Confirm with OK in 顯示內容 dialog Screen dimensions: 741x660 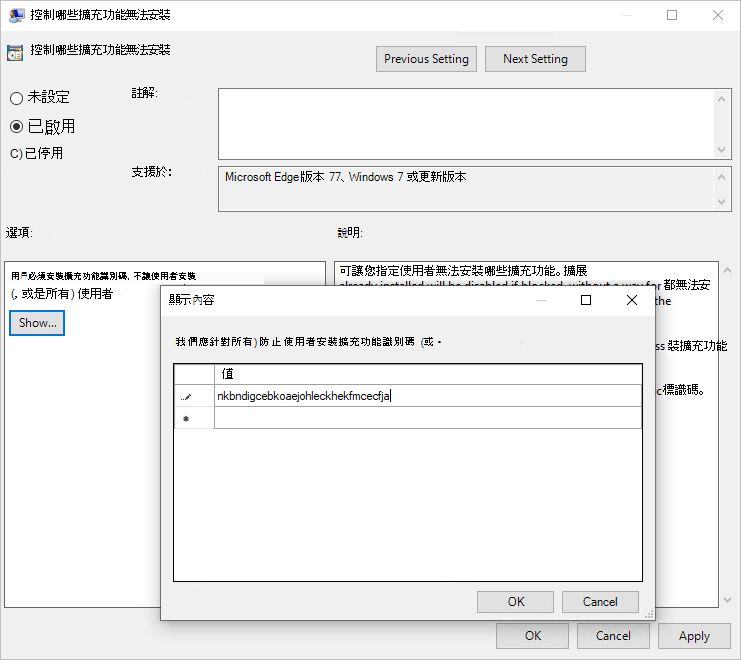[x=515, y=602]
